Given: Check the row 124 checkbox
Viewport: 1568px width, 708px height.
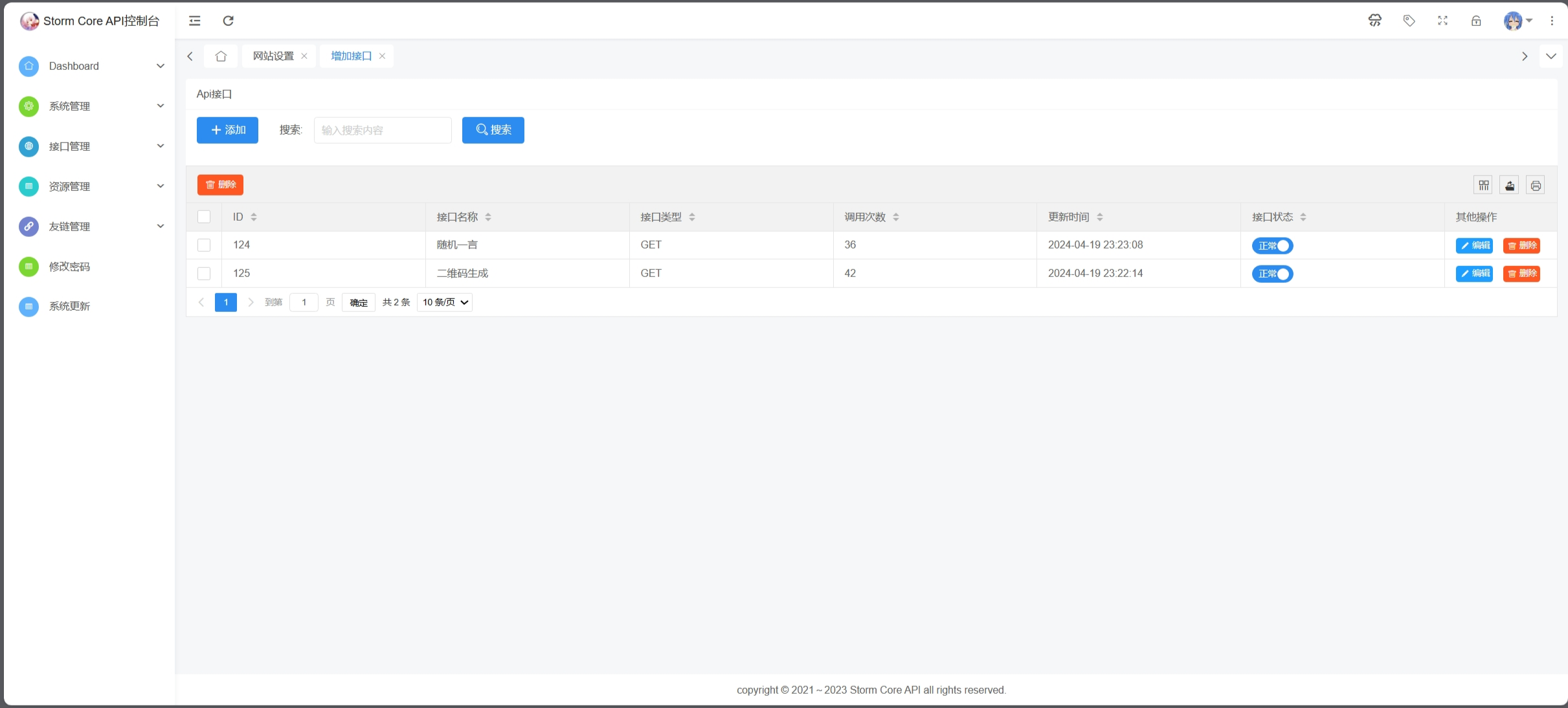Looking at the screenshot, I should [204, 245].
